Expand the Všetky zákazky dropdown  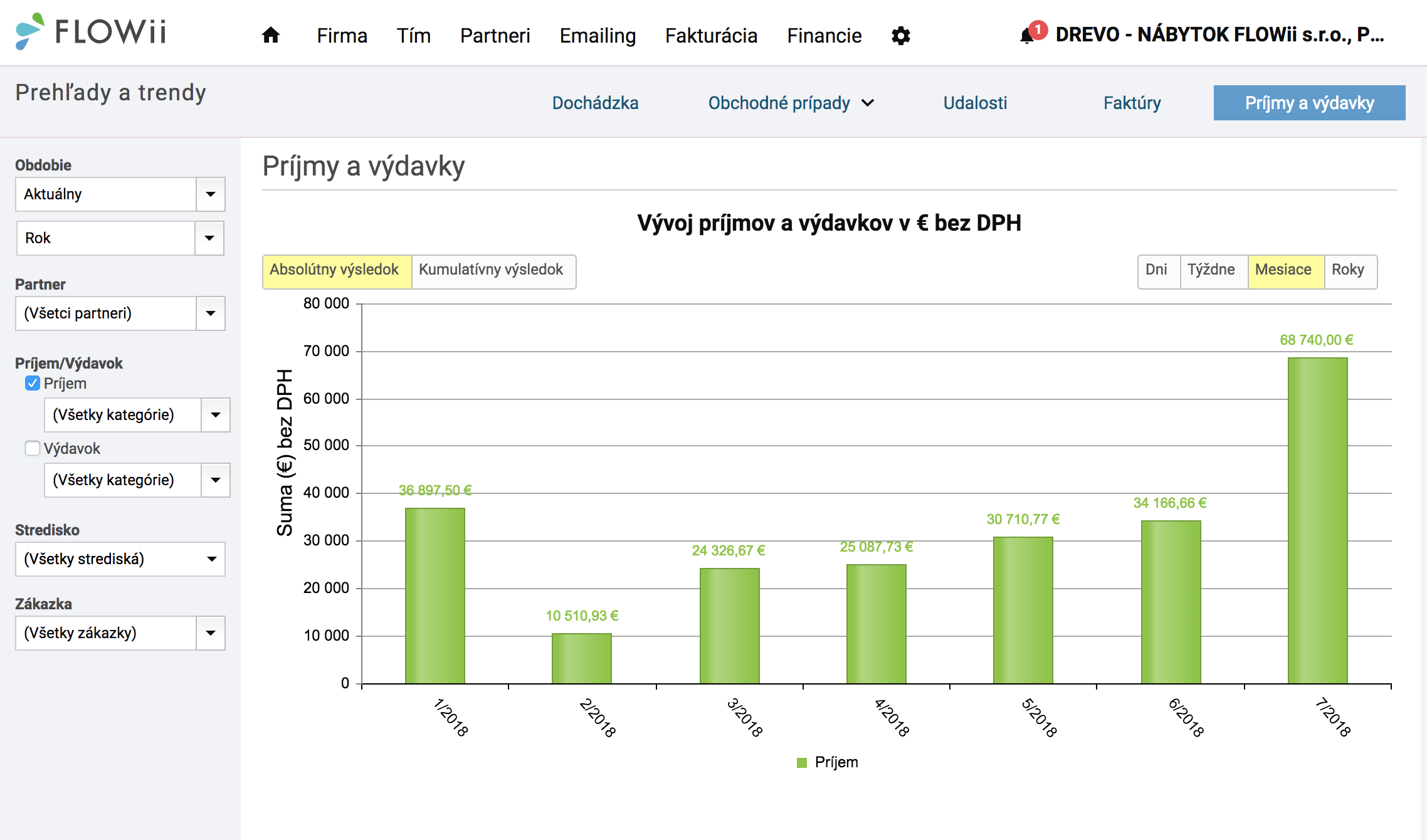pyautogui.click(x=120, y=633)
